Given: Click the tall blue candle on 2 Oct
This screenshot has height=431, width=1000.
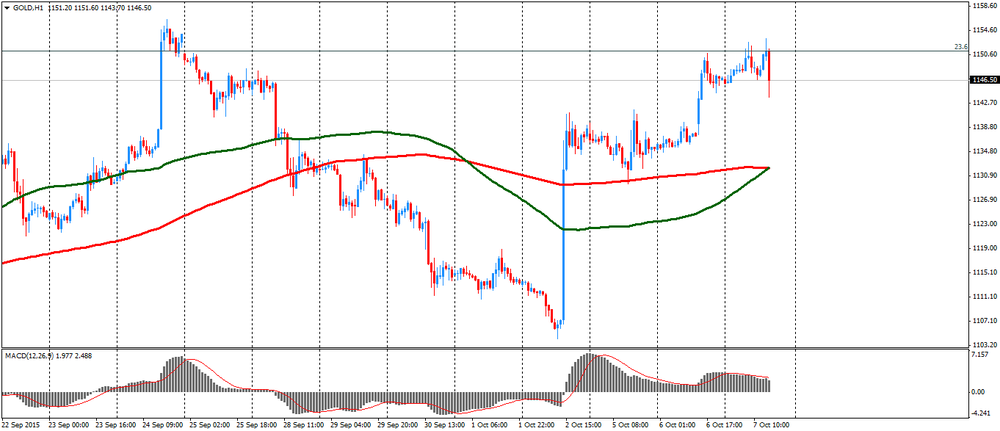Looking at the screenshot, I should [563, 245].
